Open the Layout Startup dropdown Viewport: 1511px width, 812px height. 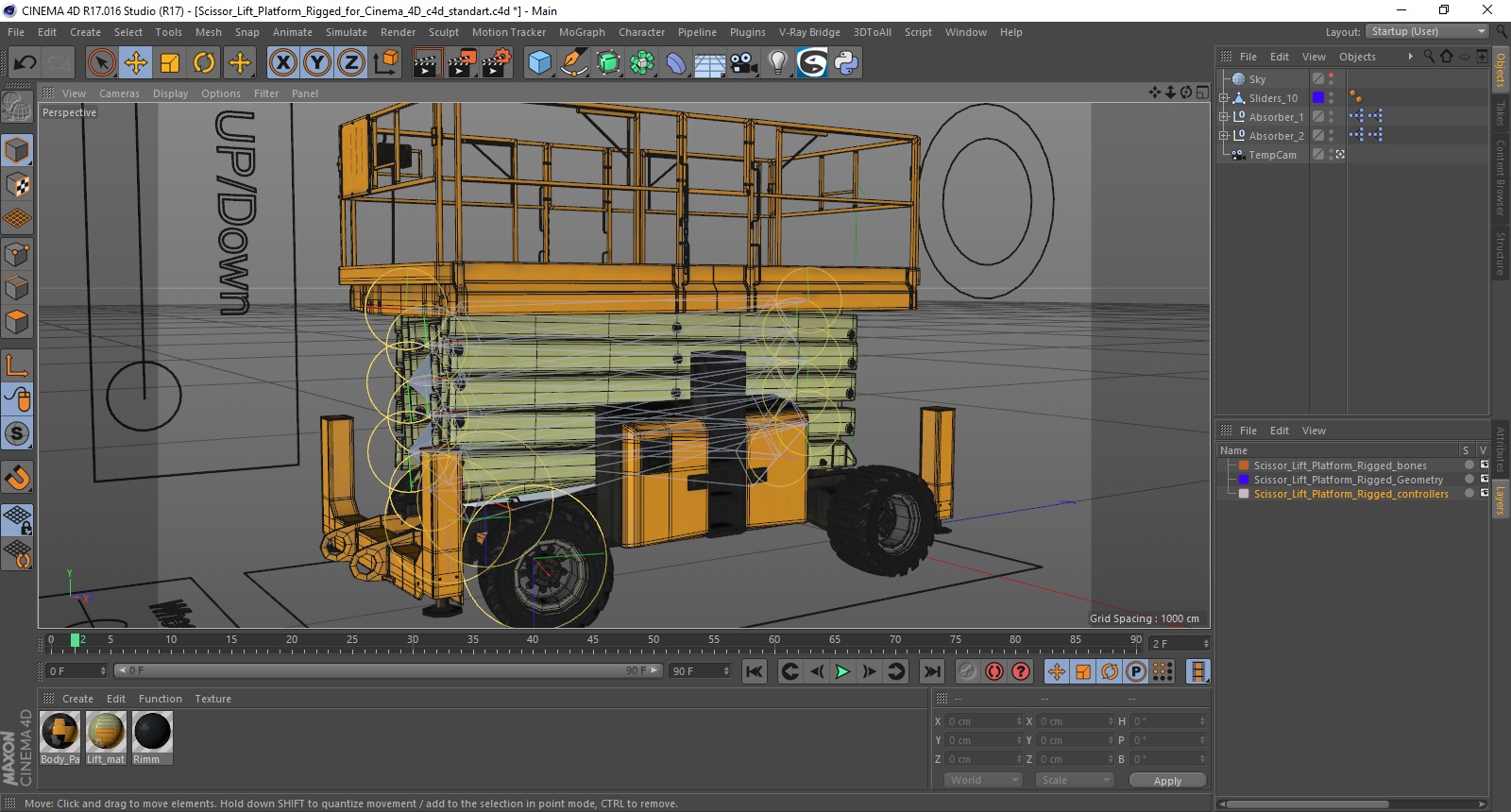click(1427, 31)
